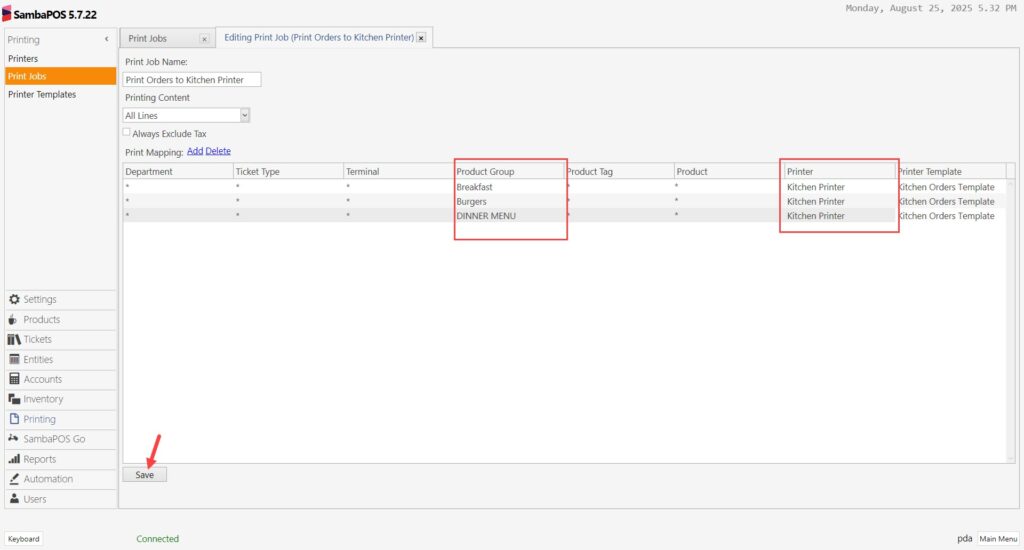Click the Connected status text
Viewport: 1024px width, 550px height.
click(x=157, y=539)
